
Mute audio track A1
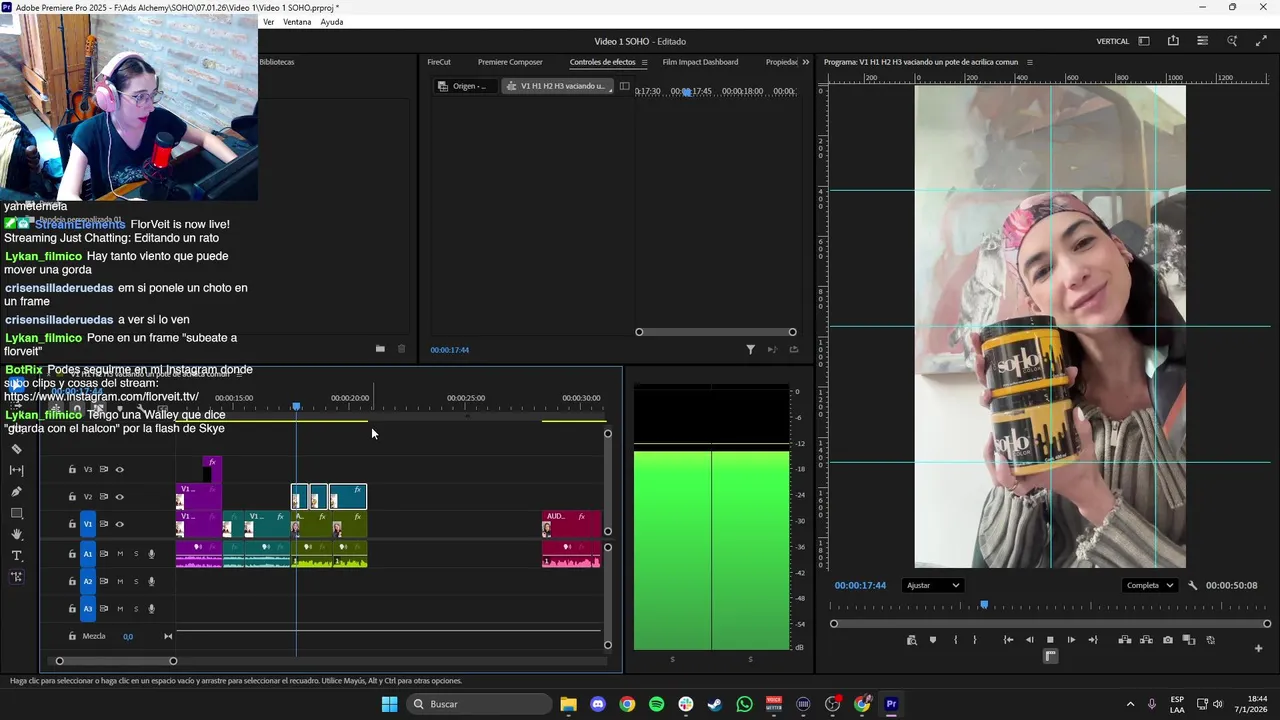pyautogui.click(x=120, y=554)
